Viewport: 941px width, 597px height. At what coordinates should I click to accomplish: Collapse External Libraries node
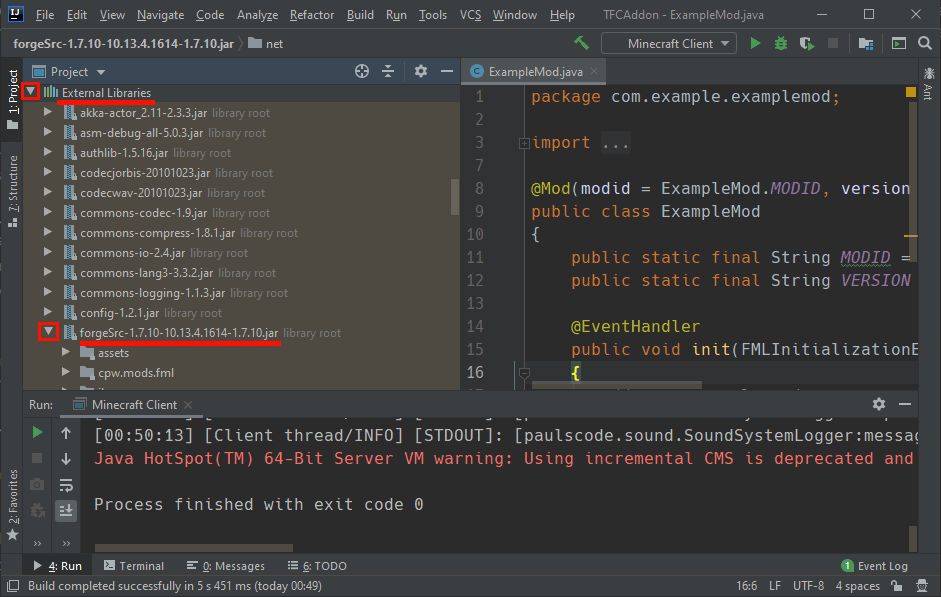click(x=30, y=92)
